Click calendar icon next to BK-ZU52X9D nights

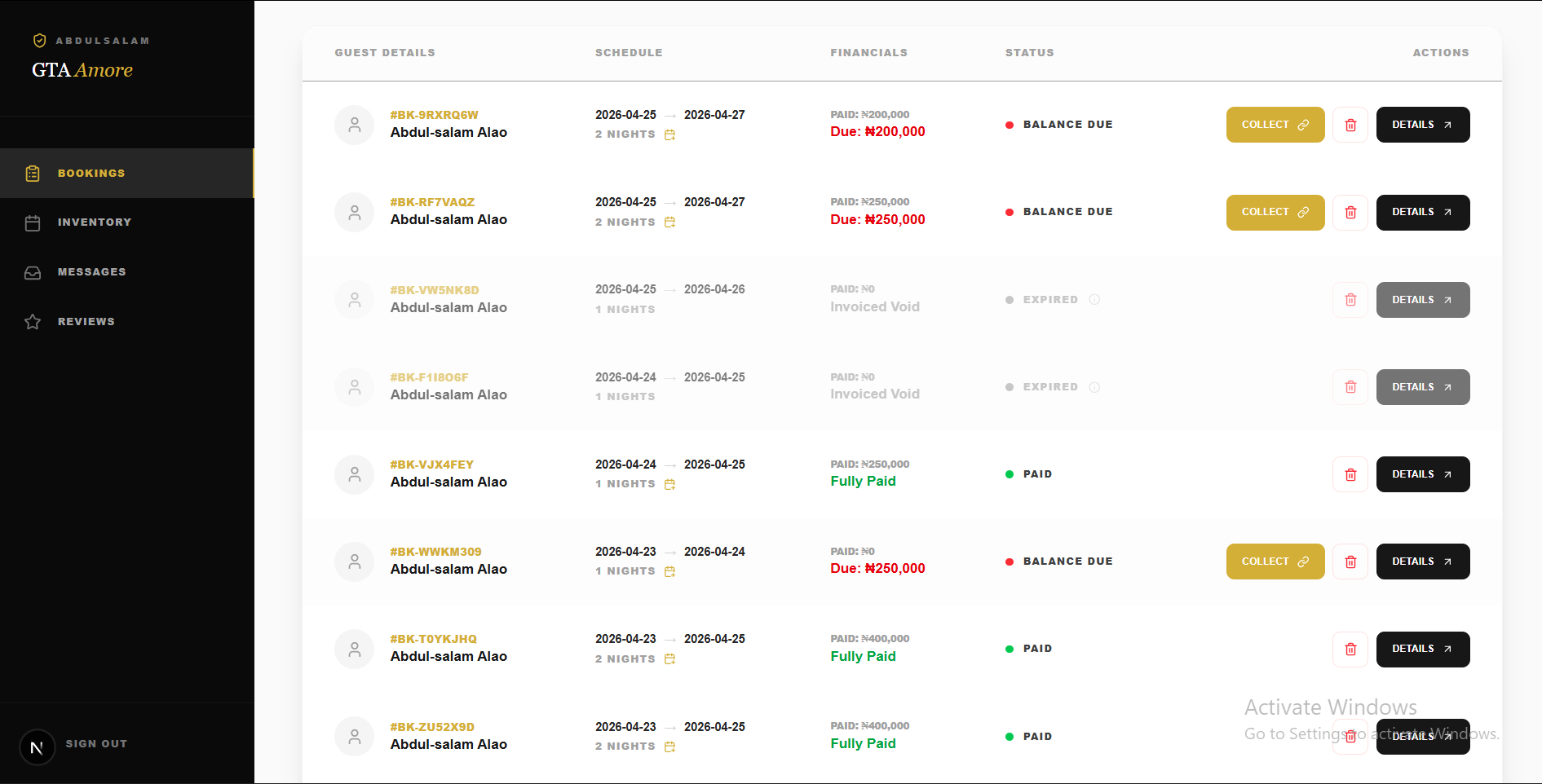click(669, 747)
